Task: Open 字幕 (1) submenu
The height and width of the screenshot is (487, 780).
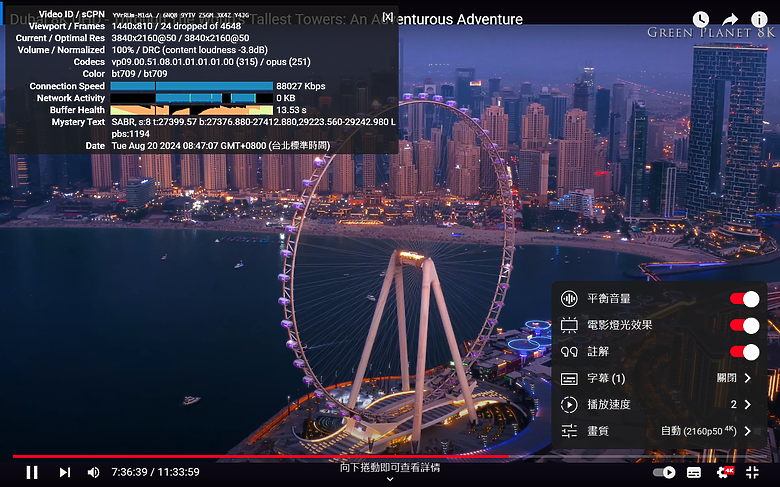Action: [x=660, y=378]
